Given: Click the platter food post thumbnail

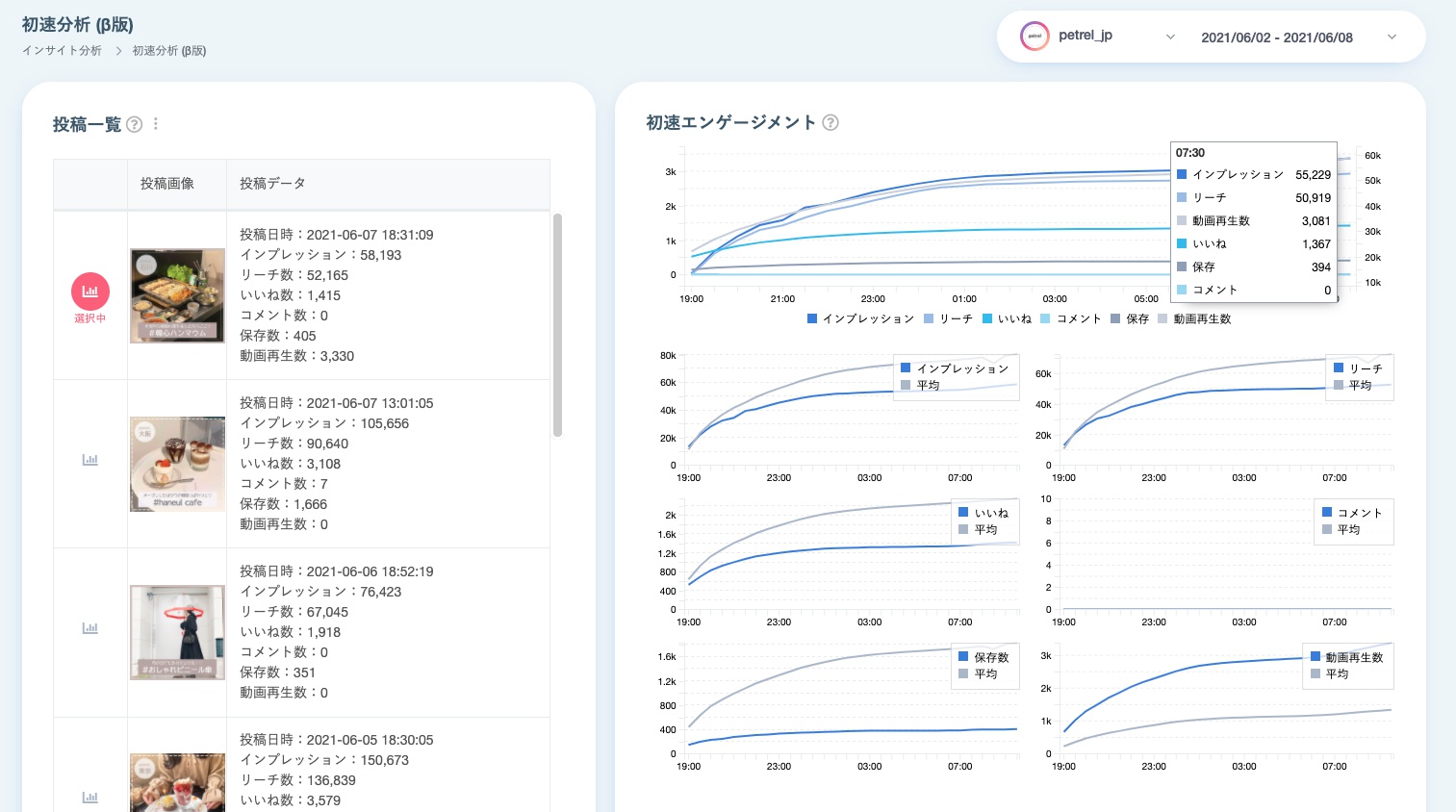Looking at the screenshot, I should pyautogui.click(x=177, y=295).
